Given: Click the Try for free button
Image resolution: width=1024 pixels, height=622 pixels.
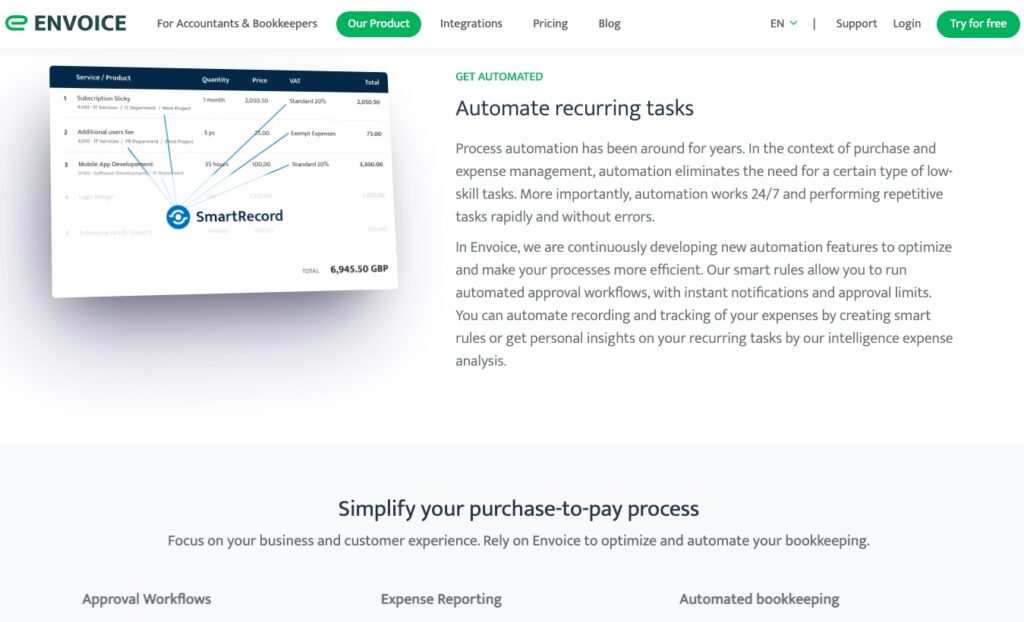Looking at the screenshot, I should pyautogui.click(x=978, y=24).
